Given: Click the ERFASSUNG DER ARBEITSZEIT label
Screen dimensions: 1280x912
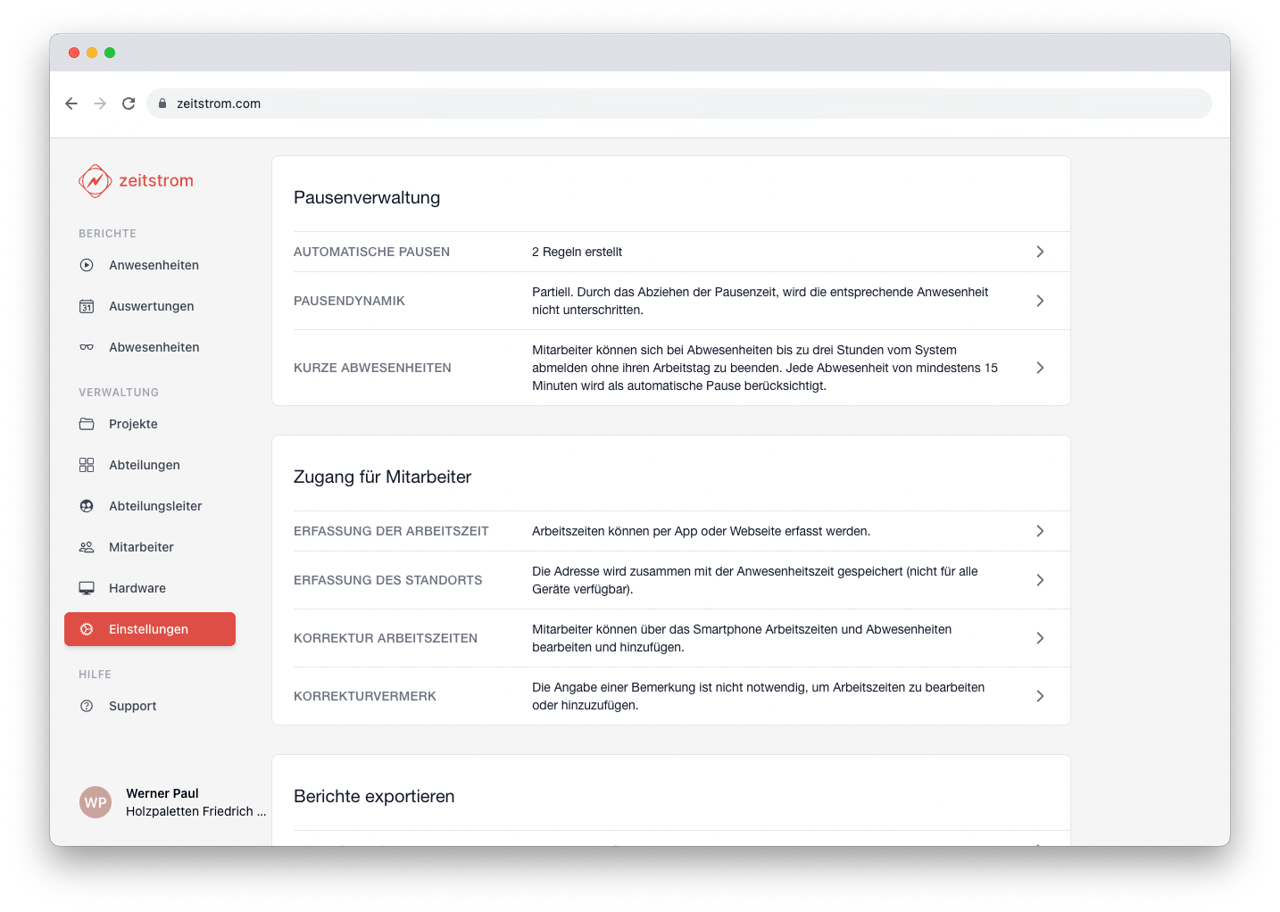Looking at the screenshot, I should coord(391,531).
